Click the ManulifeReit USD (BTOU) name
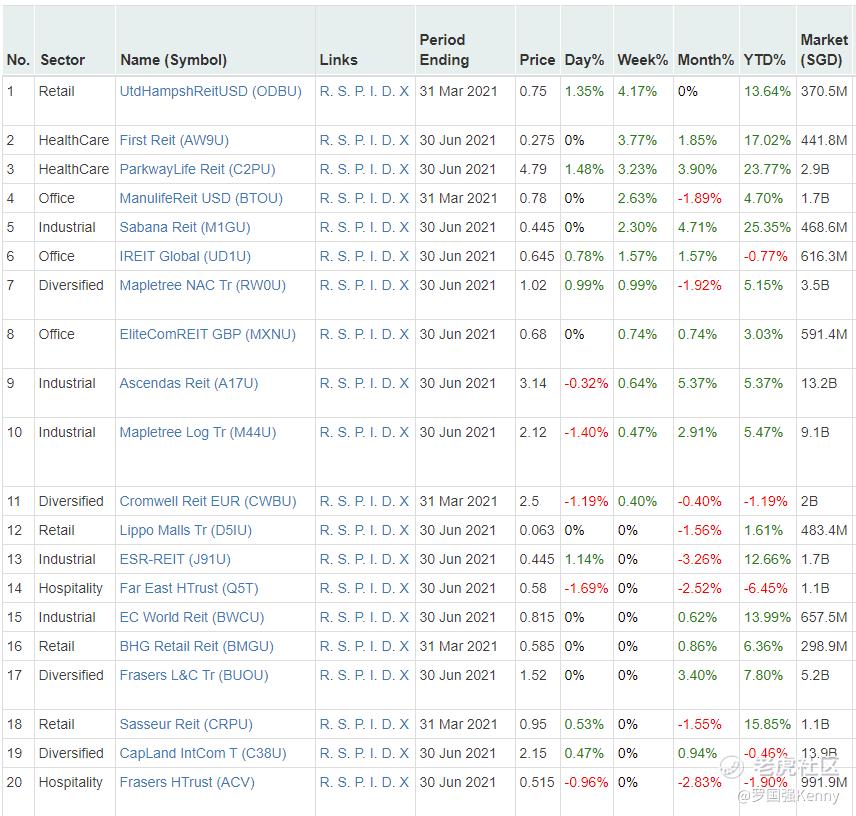 point(201,198)
